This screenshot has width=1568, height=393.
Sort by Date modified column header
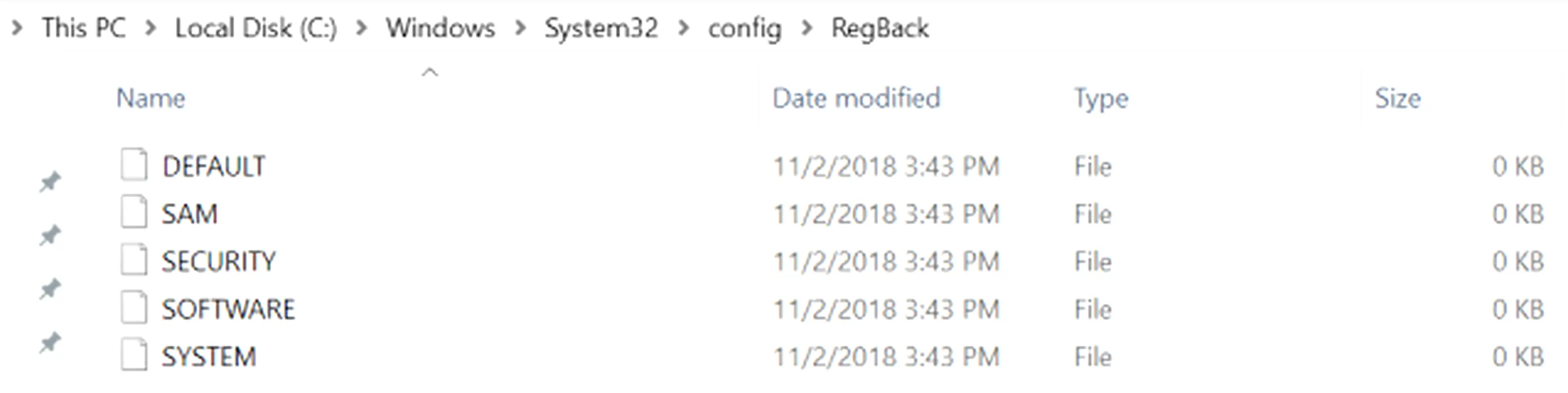(x=856, y=98)
